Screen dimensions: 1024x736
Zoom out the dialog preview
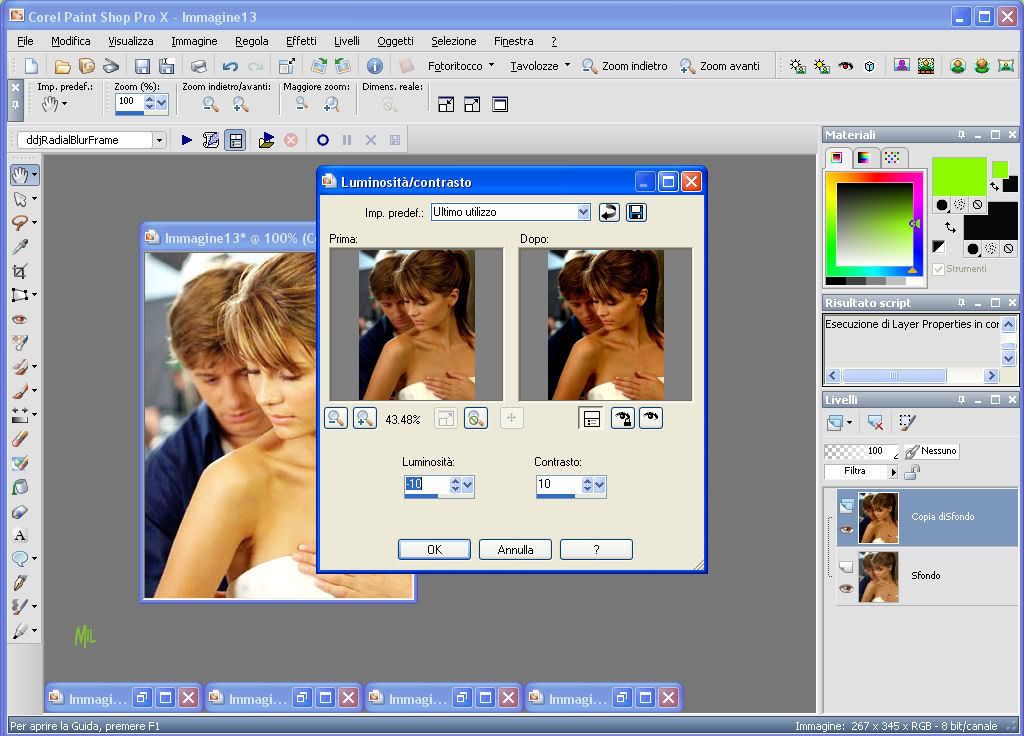[336, 419]
